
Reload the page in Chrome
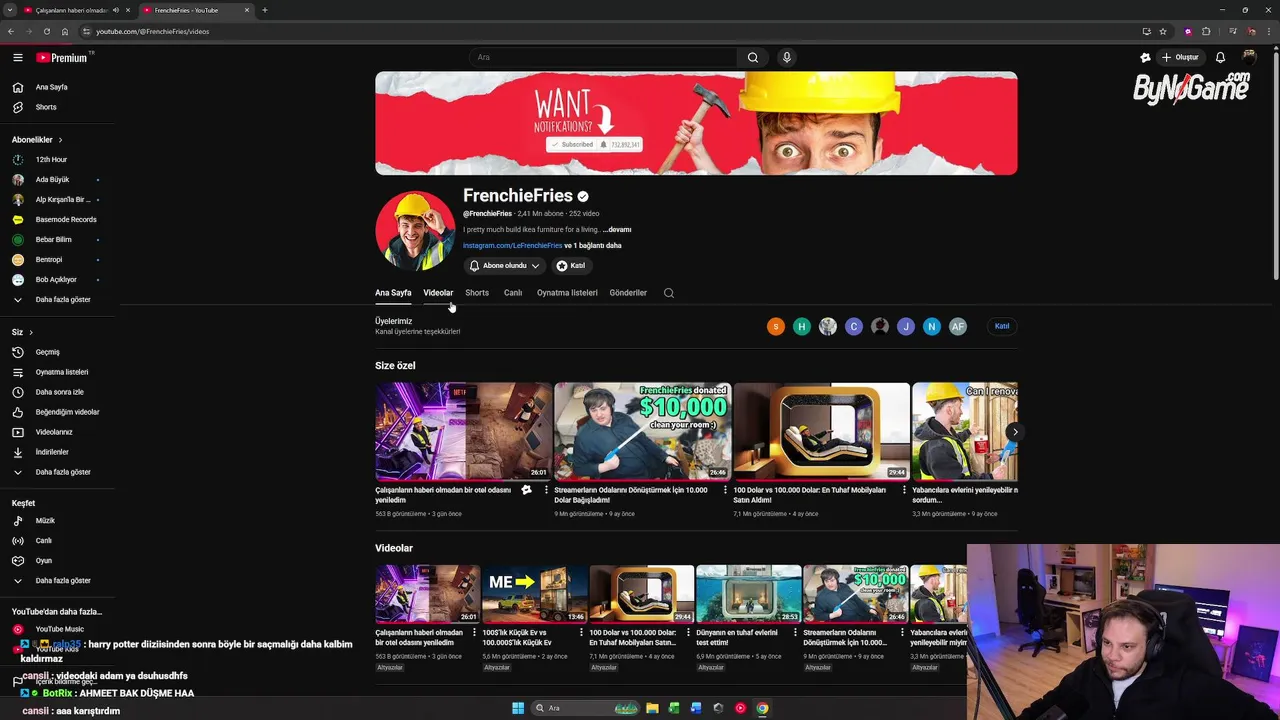(x=46, y=31)
